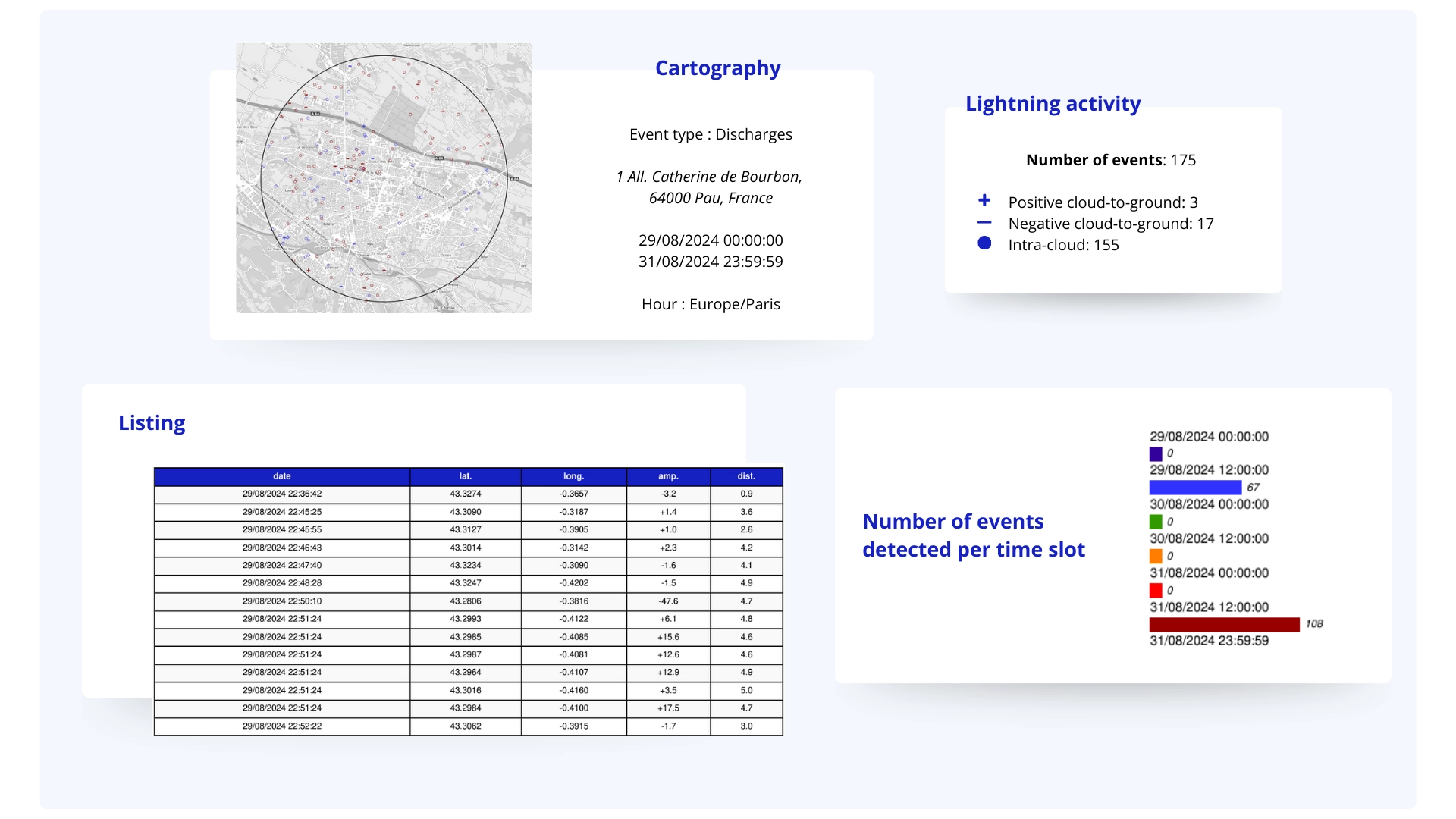Click the green square for 30/08/2024 00:00:00 slot
This screenshot has width=1456, height=819.
tap(1155, 522)
